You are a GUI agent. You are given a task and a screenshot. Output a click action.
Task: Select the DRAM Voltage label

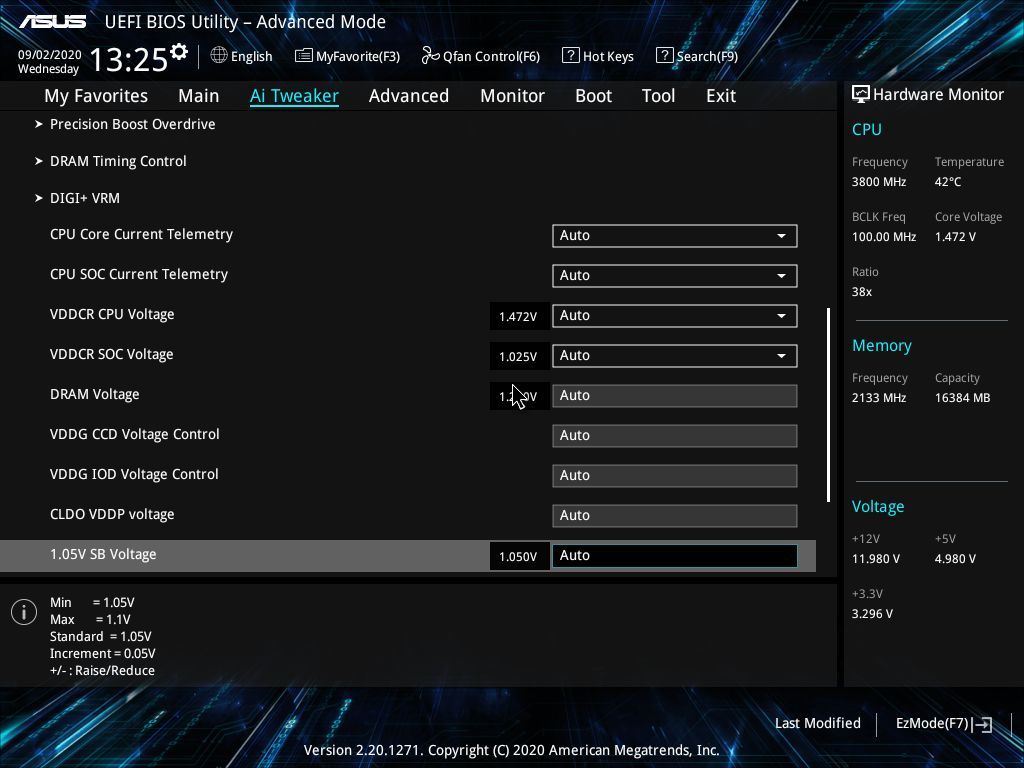coord(95,394)
